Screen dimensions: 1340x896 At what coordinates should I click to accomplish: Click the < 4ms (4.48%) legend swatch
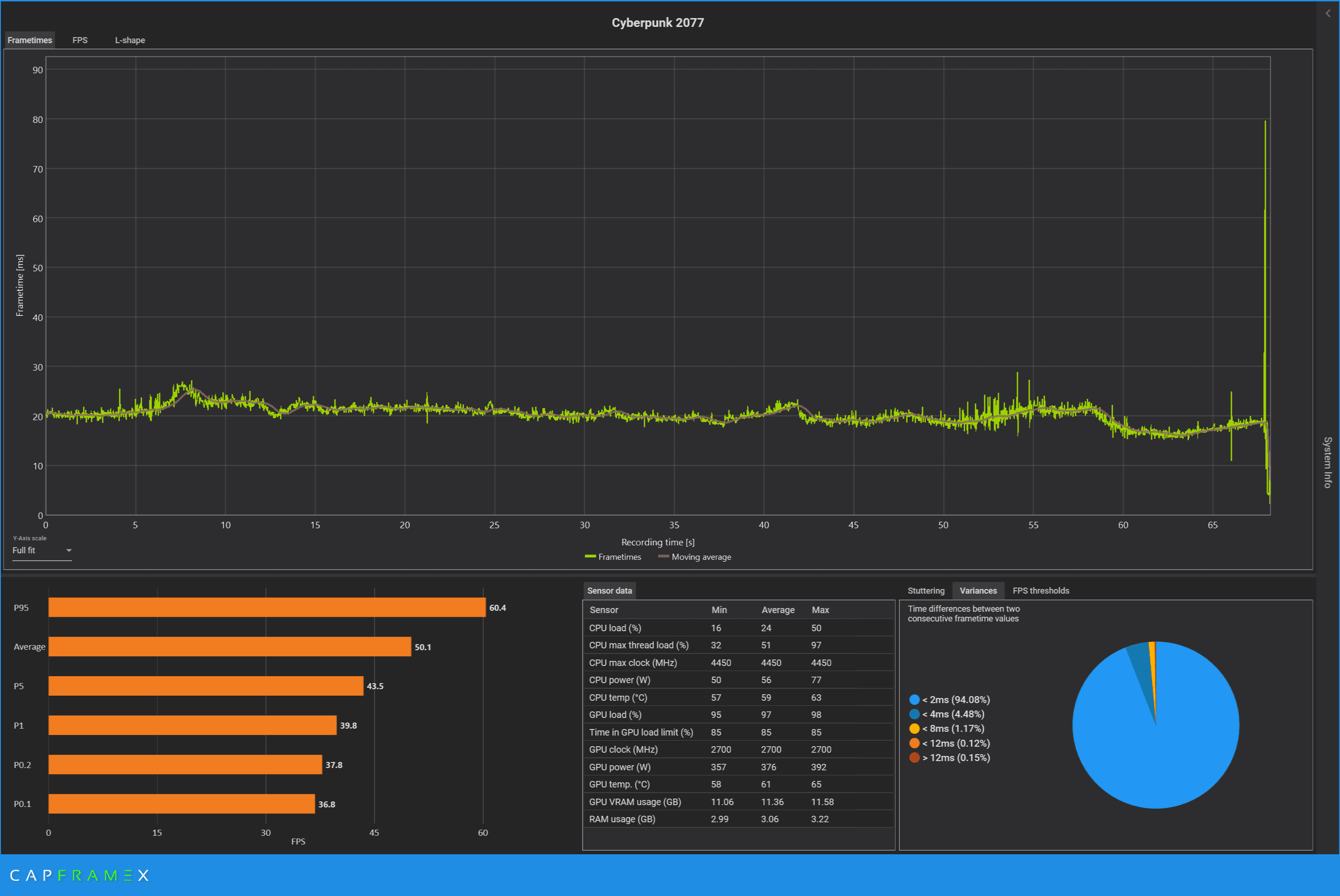click(914, 714)
